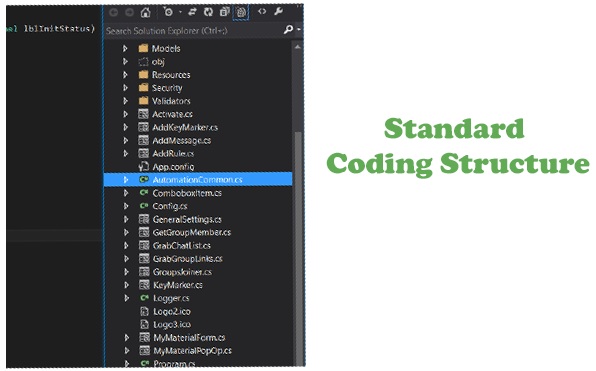
Task: Open the search options dropdown arrow
Action: point(299,29)
